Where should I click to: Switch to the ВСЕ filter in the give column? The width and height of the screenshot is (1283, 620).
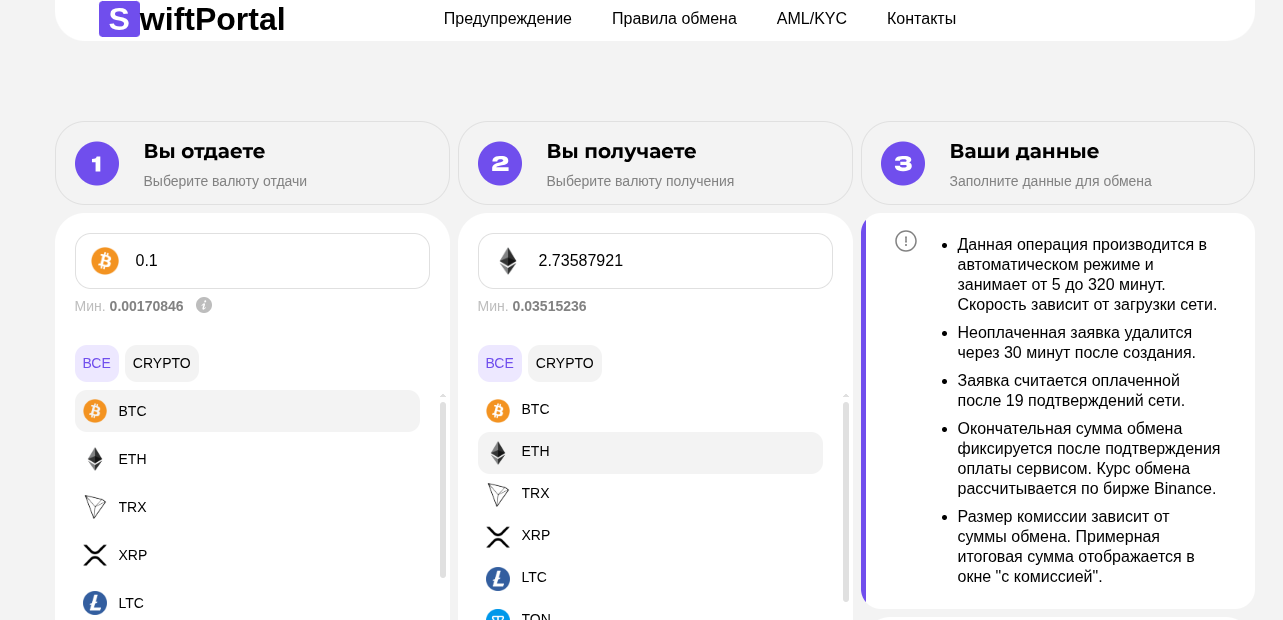[97, 363]
